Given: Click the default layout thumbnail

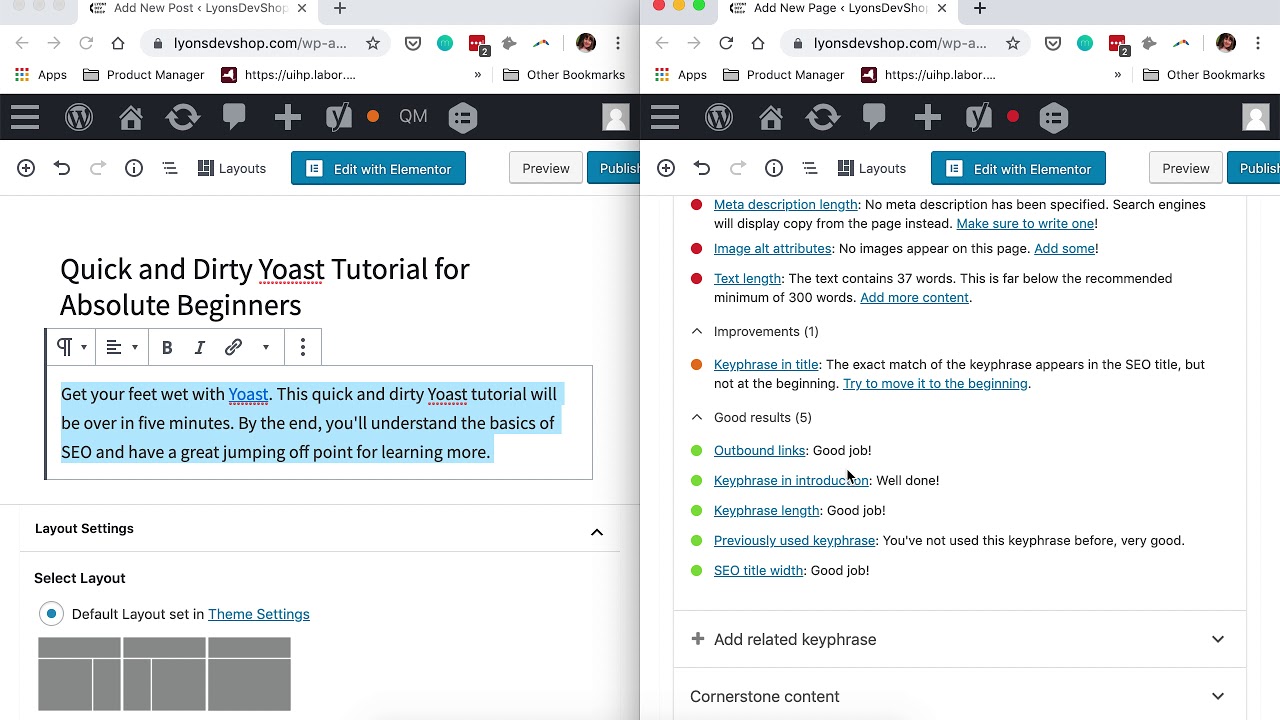Looking at the screenshot, I should click(164, 674).
